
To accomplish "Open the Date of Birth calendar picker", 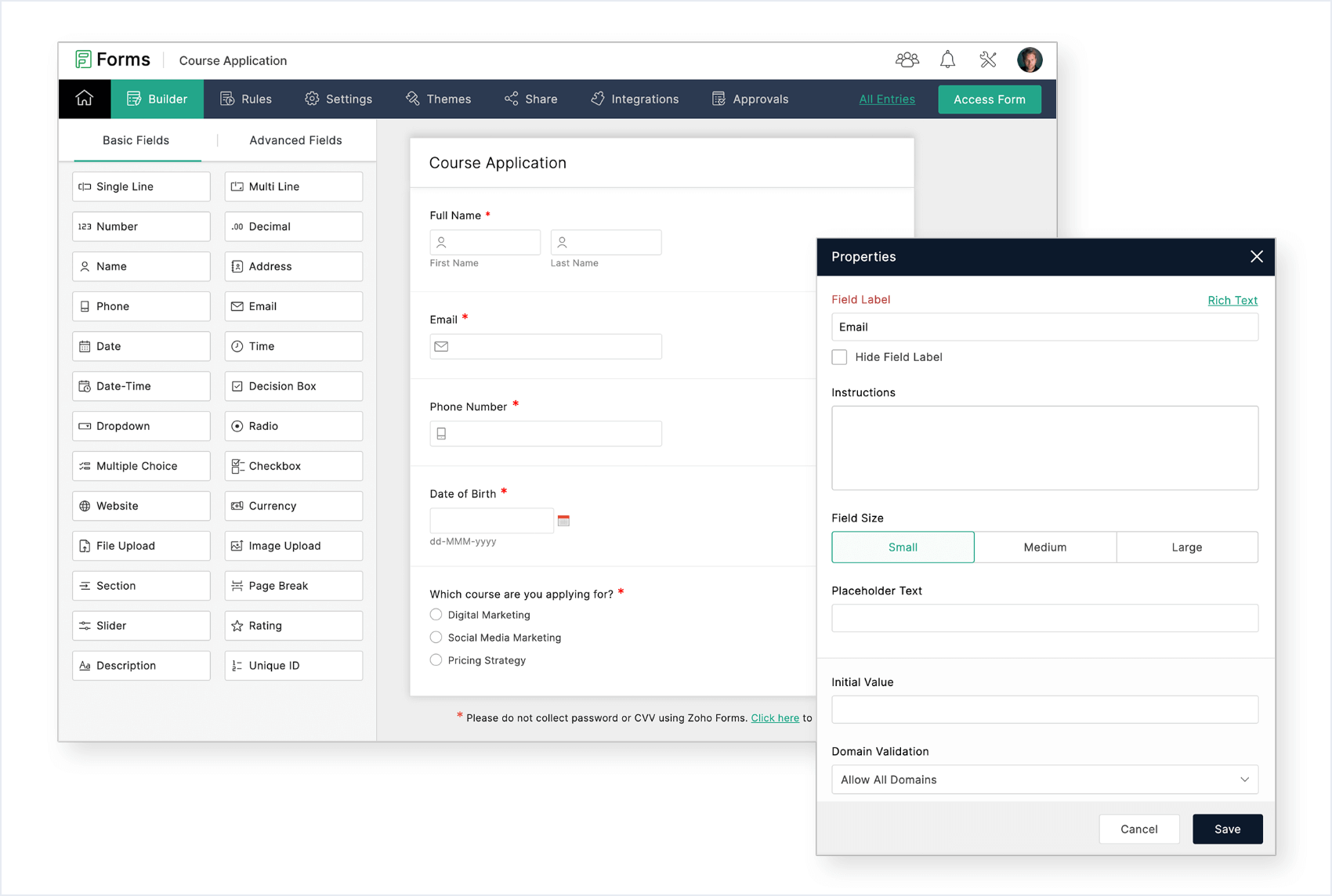I will point(563,519).
